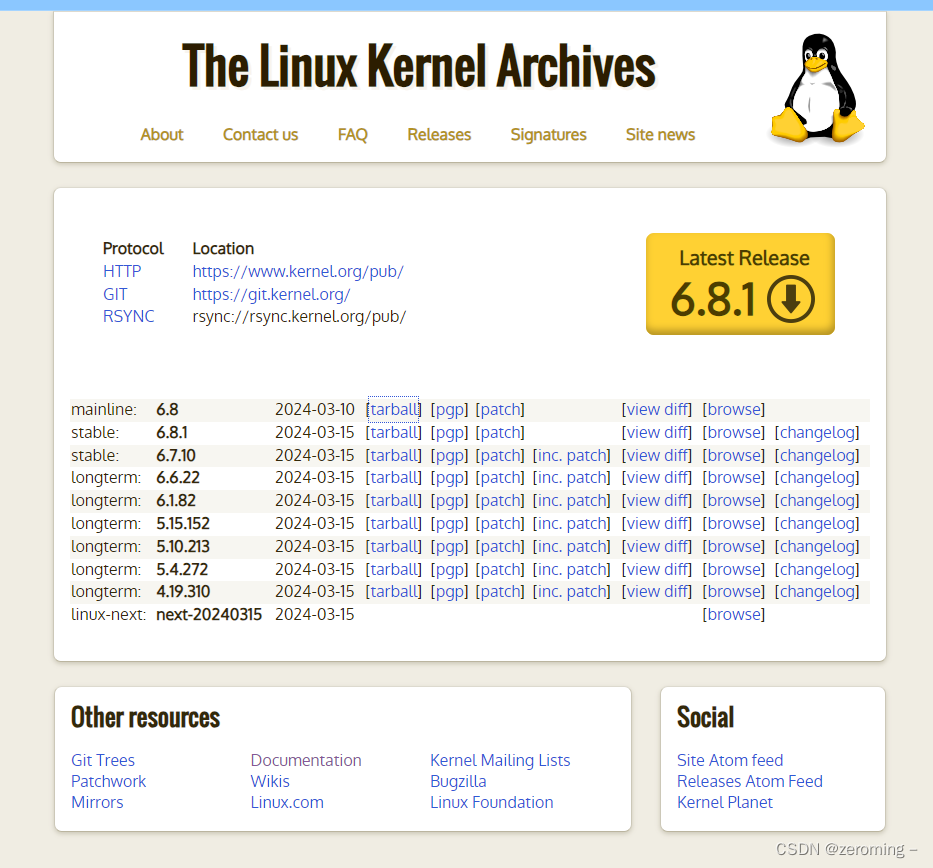Open the HTTP protocol link
Screen dimensions: 933x868
tap(122, 271)
